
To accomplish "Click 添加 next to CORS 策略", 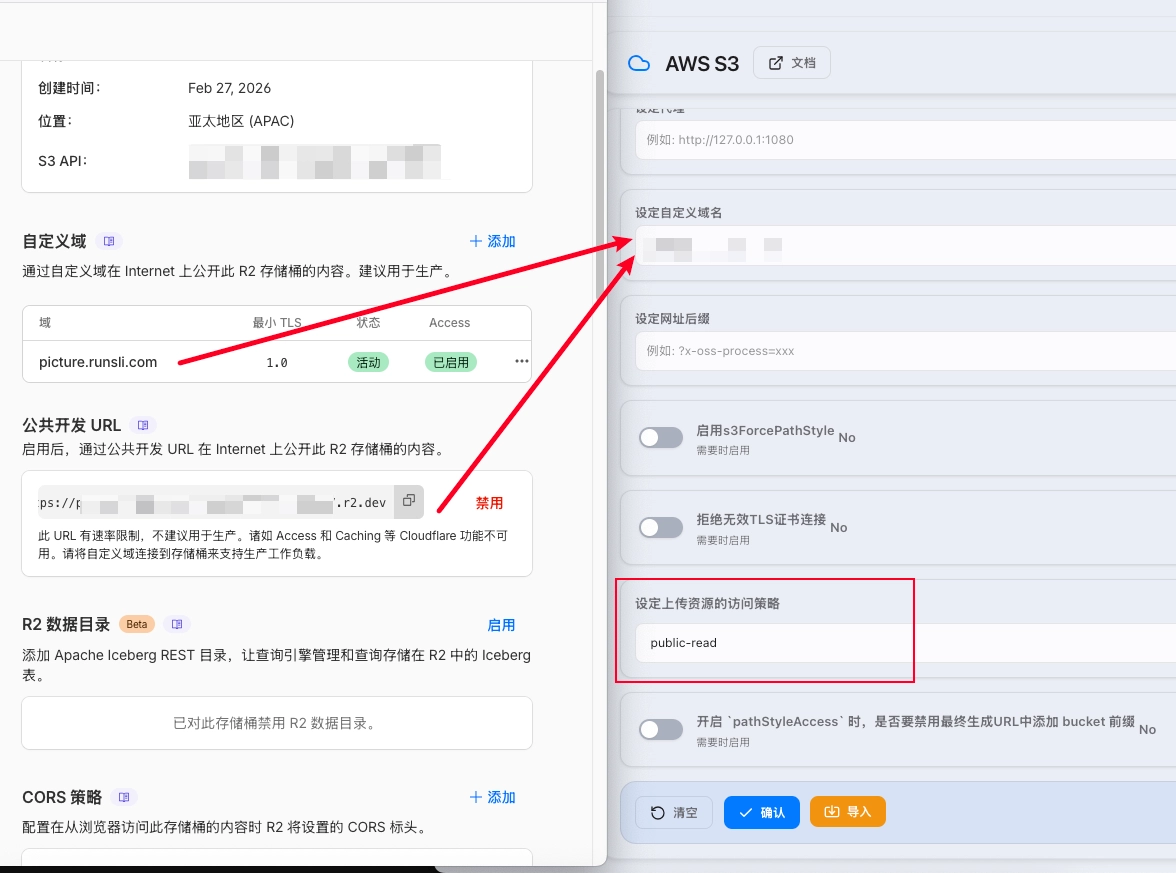I will pyautogui.click(x=492, y=797).
